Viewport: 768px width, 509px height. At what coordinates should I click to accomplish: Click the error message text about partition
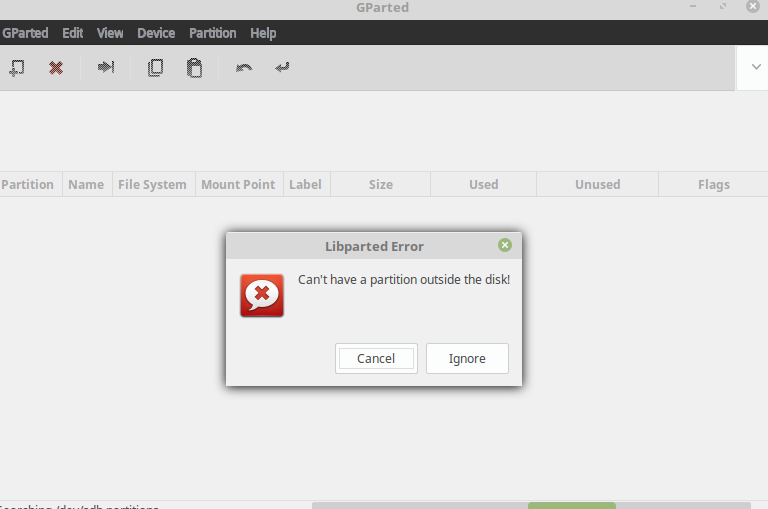(x=404, y=280)
